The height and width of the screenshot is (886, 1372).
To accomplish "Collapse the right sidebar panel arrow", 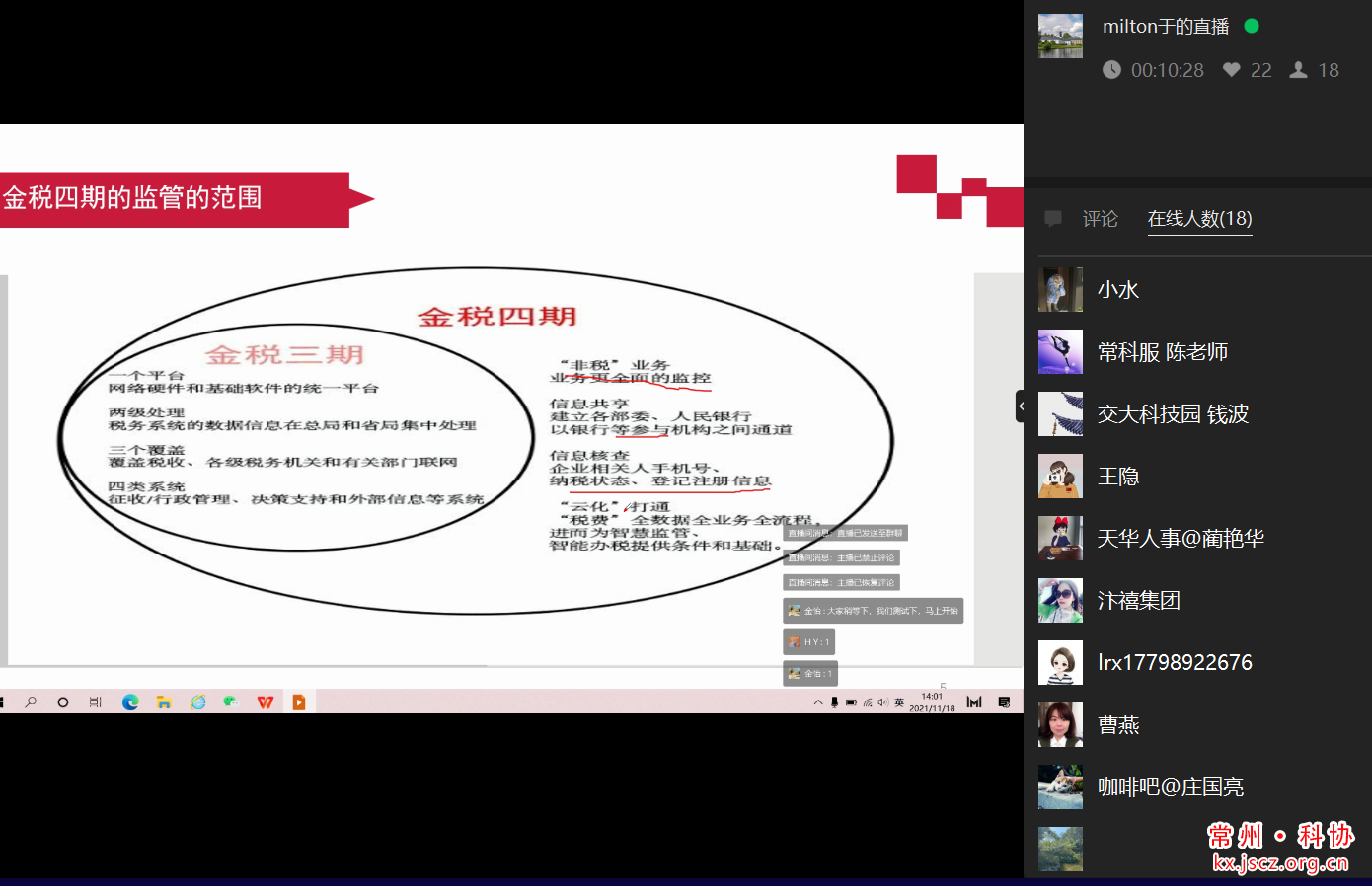I will [x=1021, y=406].
